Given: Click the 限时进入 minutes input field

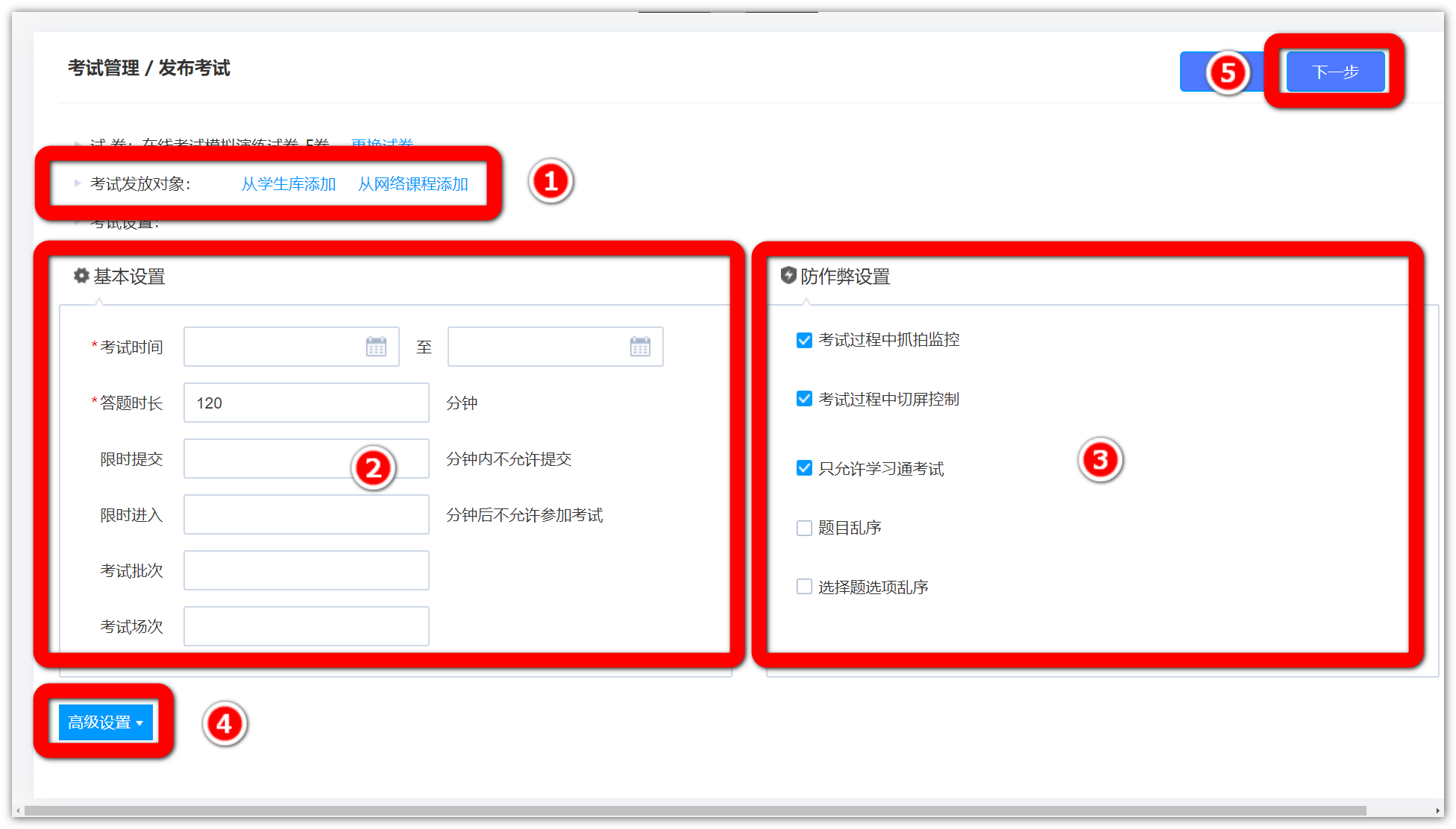Looking at the screenshot, I should coord(306,515).
